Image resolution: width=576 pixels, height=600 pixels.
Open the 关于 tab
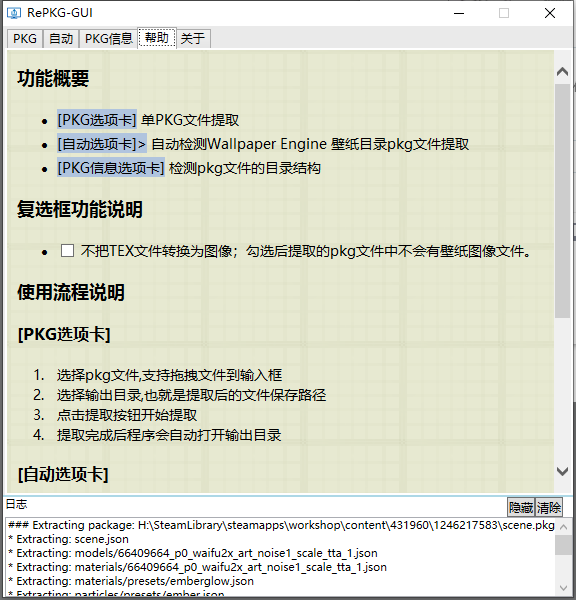(193, 39)
